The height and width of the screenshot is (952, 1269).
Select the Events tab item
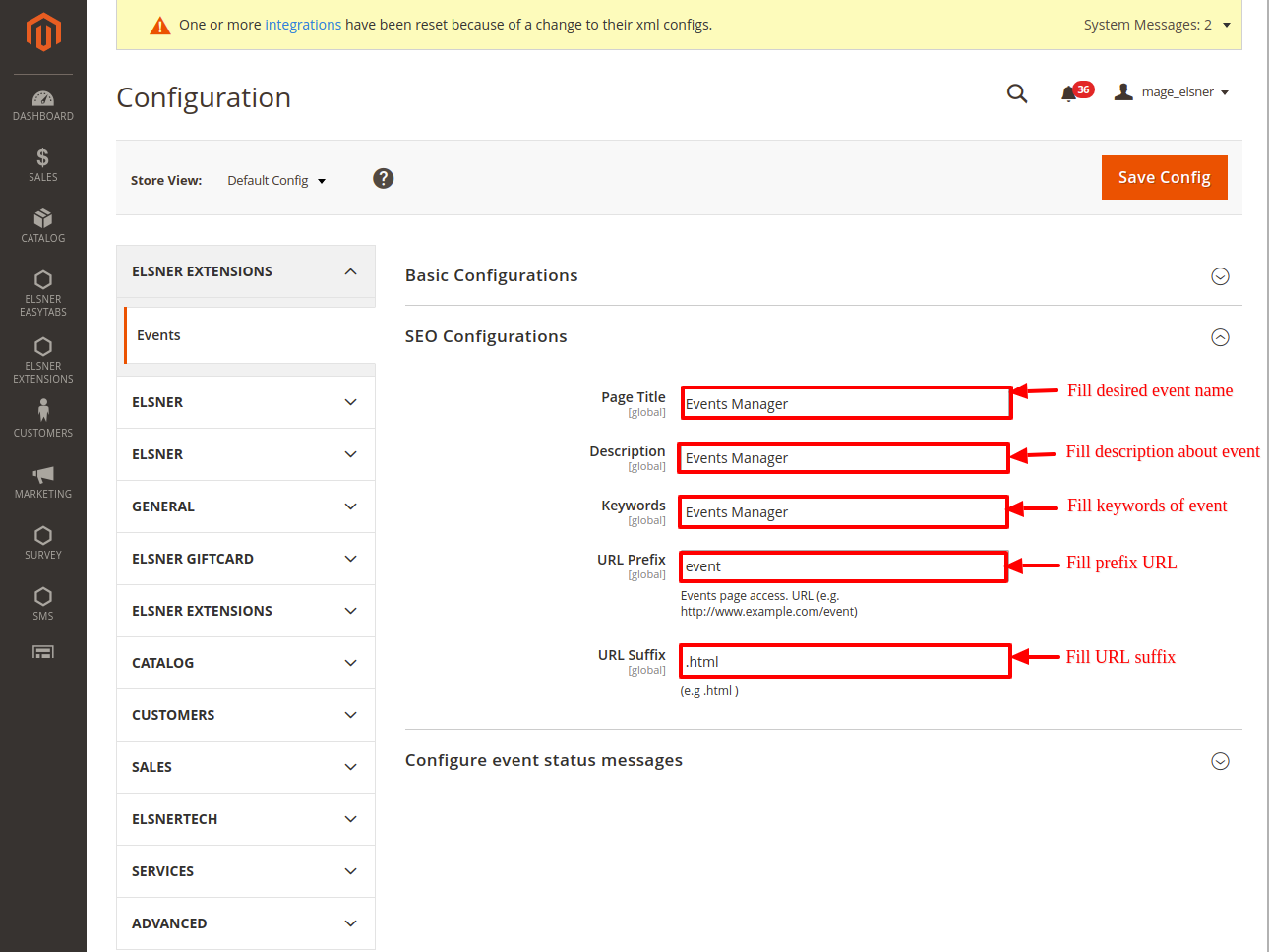click(158, 335)
